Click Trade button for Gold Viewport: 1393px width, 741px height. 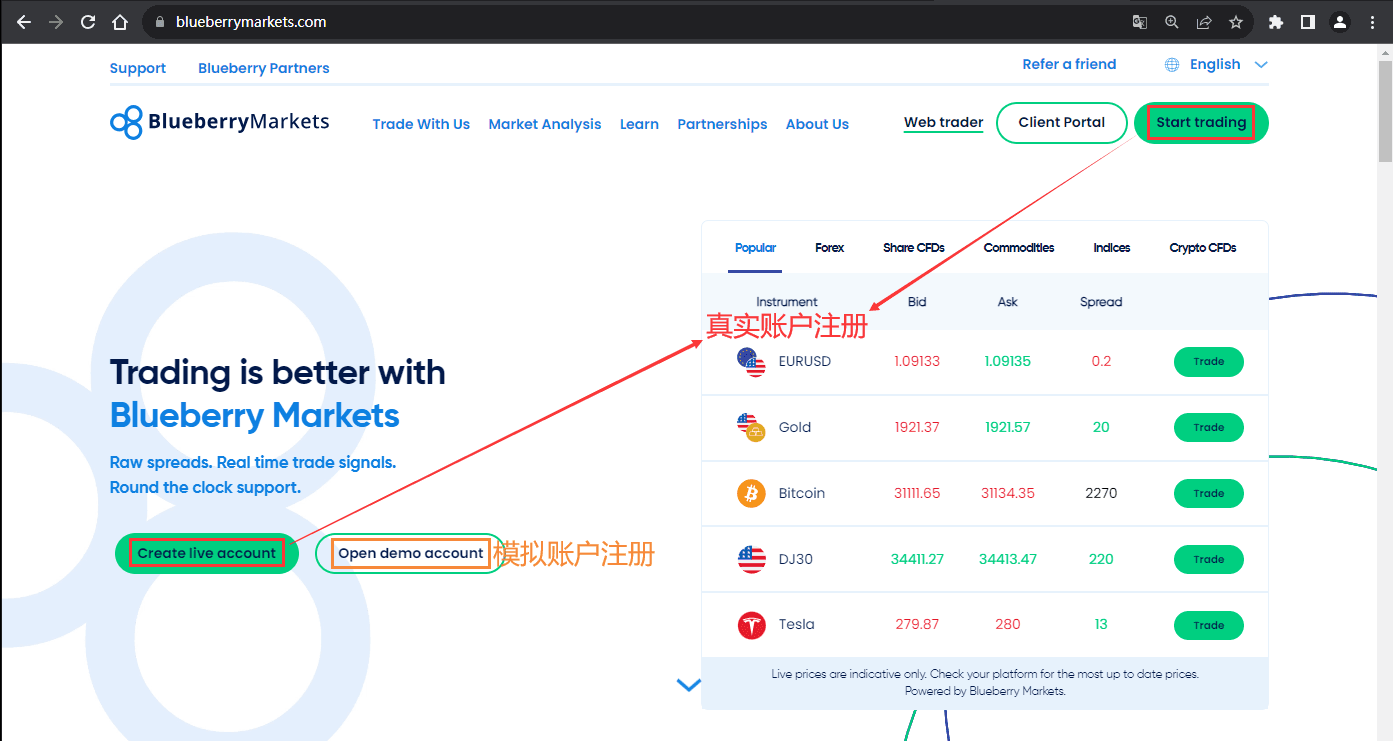1208,428
